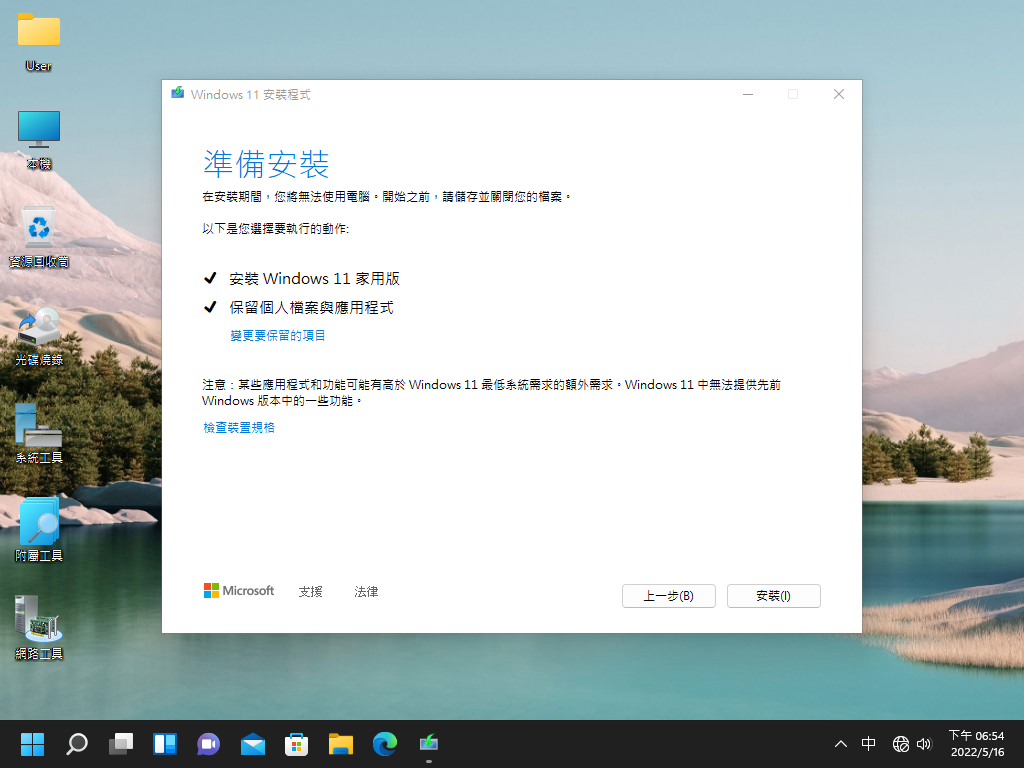Open the Mail app on taskbar

(x=253, y=744)
